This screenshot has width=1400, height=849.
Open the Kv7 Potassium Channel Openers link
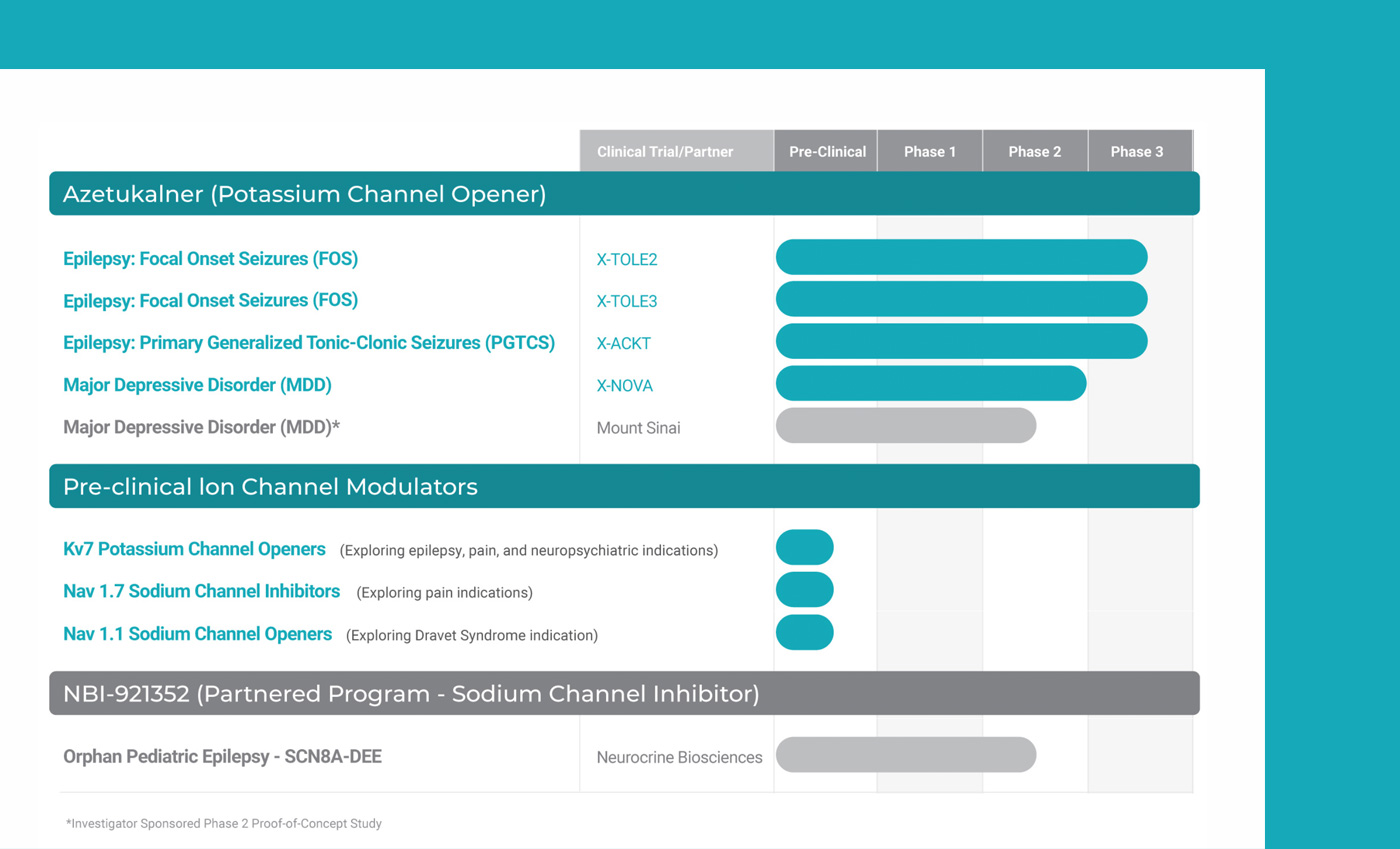(194, 549)
